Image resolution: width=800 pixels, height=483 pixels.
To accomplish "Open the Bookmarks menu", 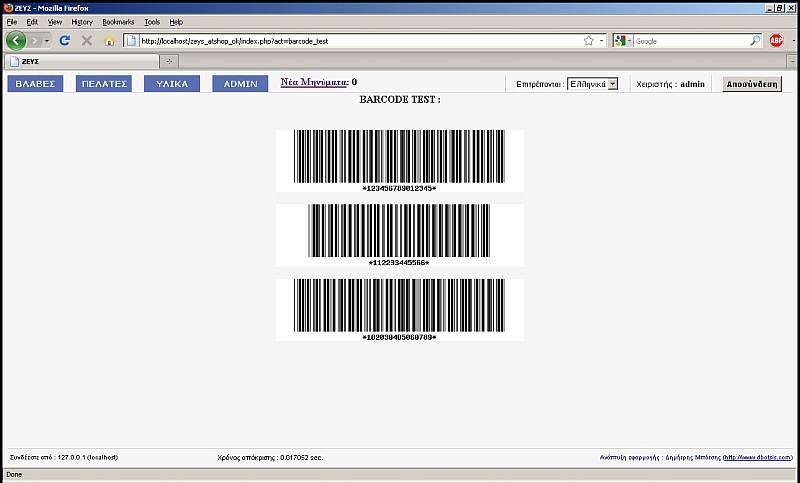I will click(x=118, y=22).
